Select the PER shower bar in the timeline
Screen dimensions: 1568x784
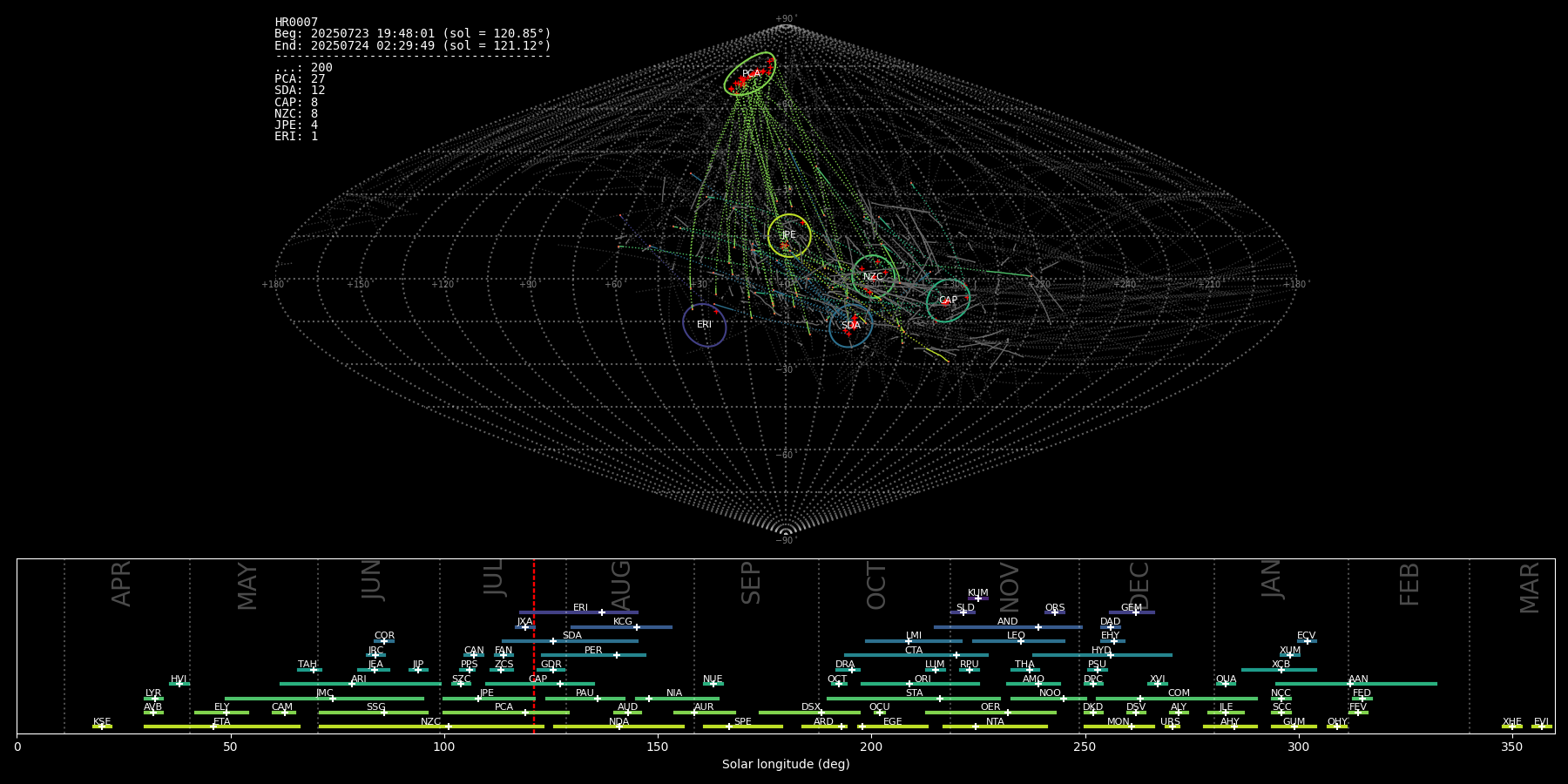593,655
